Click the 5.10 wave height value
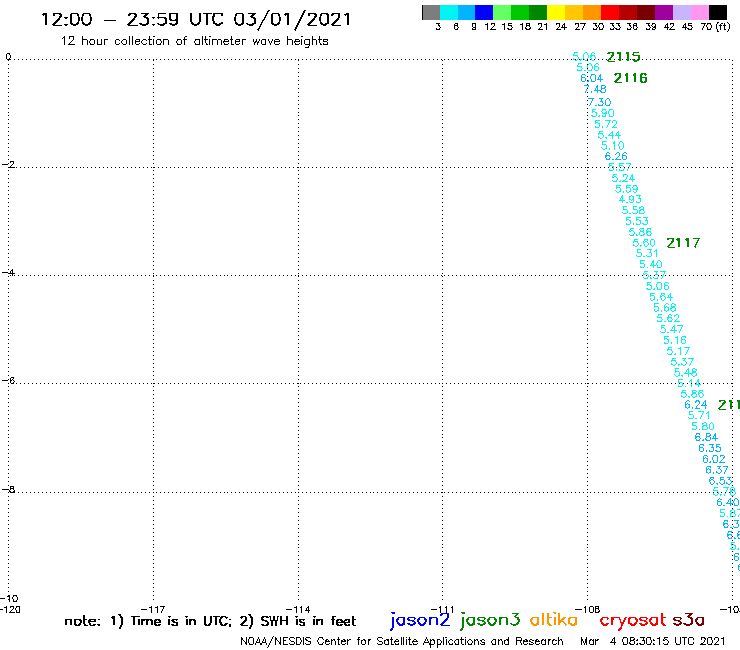 [613, 145]
